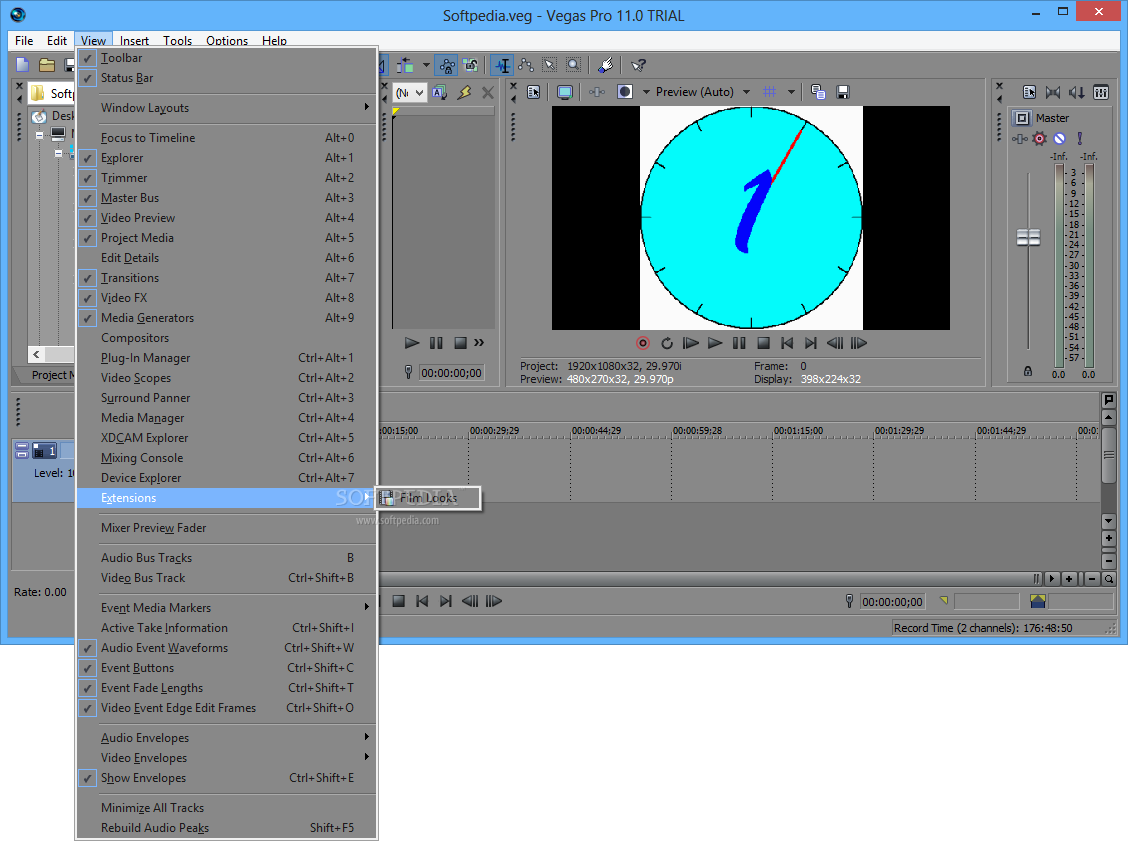This screenshot has width=1128, height=841.
Task: Open Mixing Console from Master panel
Action: pos(1101,92)
